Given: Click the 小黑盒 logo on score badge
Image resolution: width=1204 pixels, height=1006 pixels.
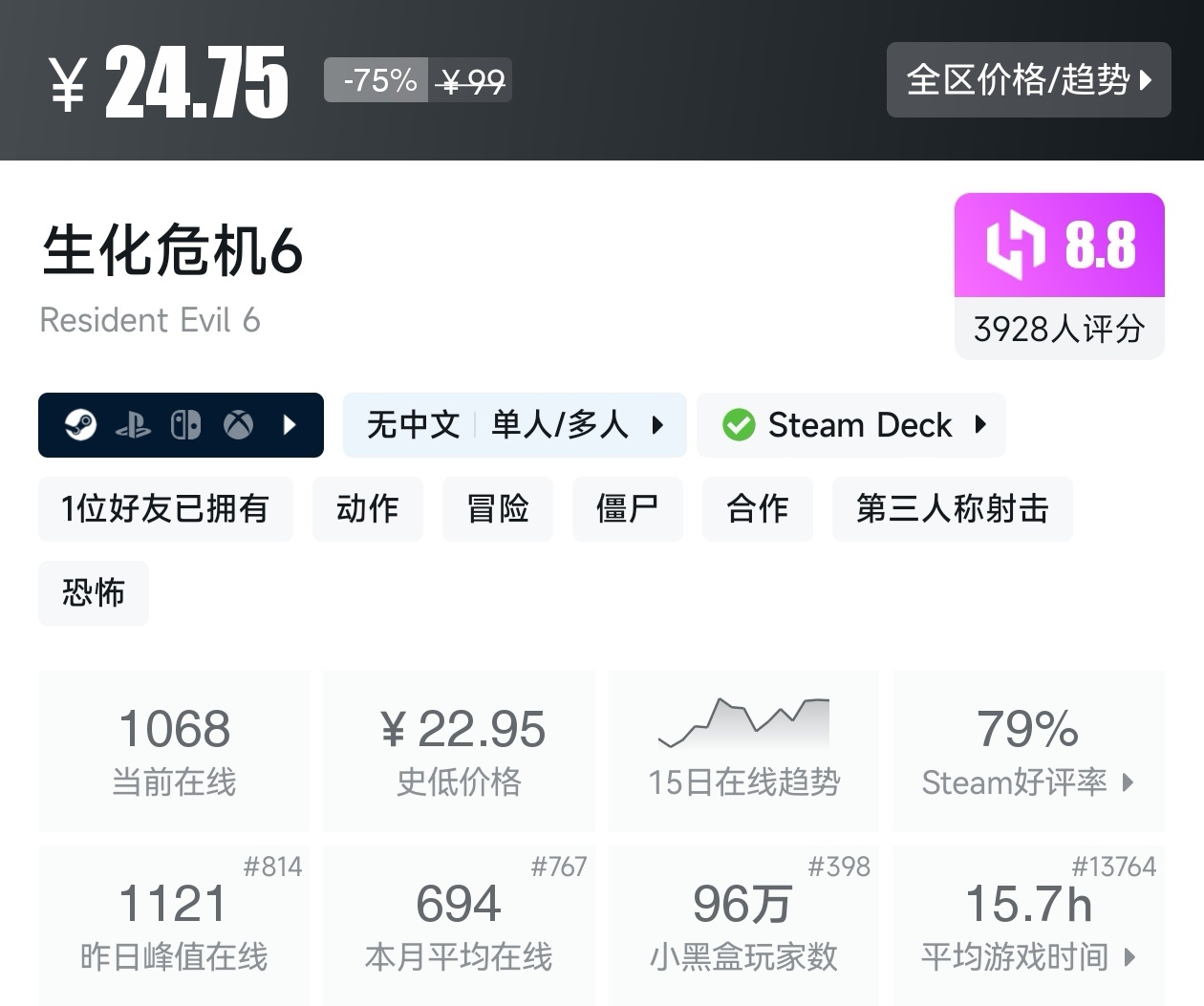Looking at the screenshot, I should [x=1015, y=246].
